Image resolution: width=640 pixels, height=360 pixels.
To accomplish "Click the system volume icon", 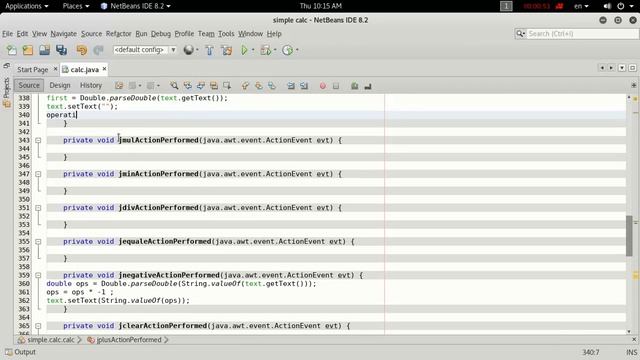I will [607, 6].
